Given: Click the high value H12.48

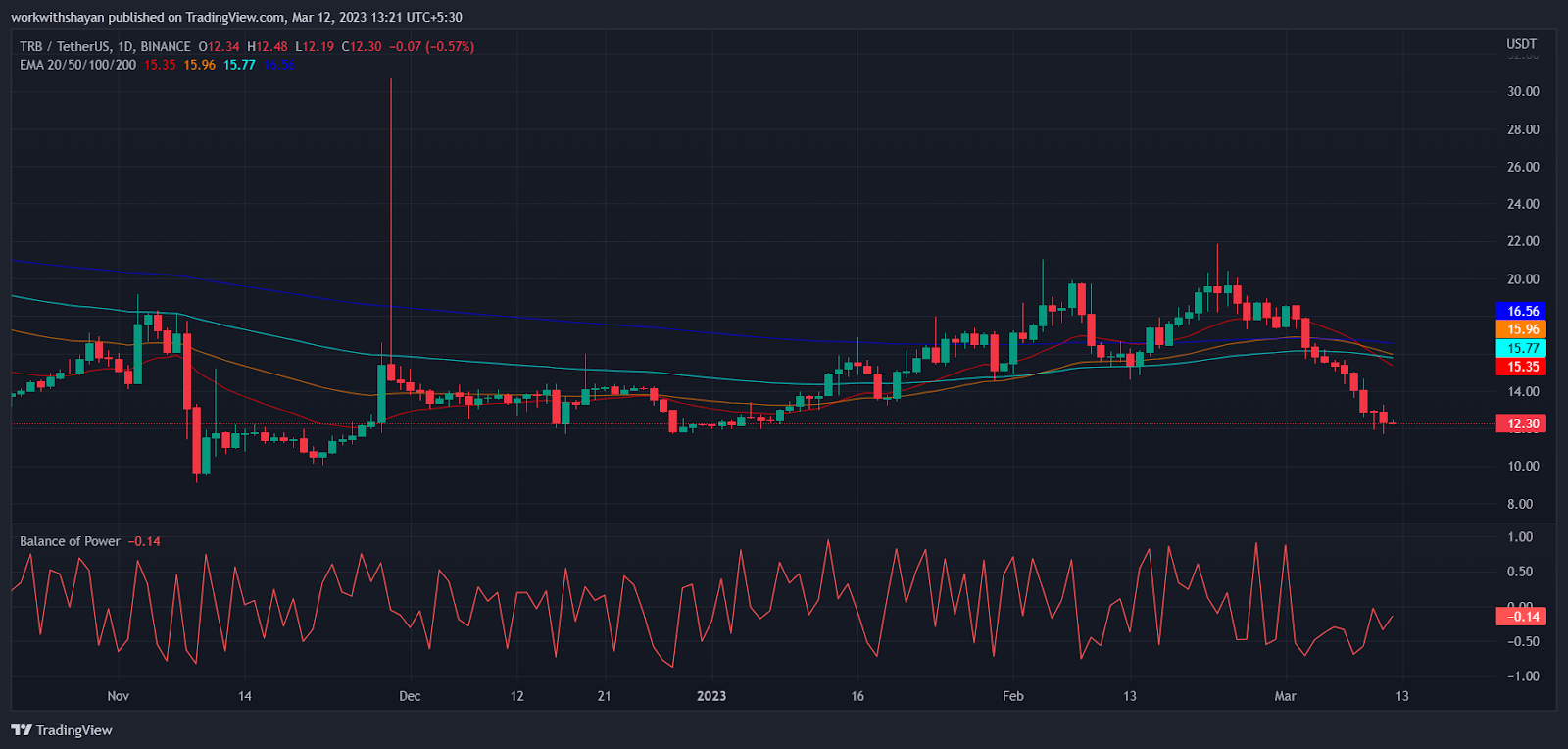Looking at the screenshot, I should [268, 46].
